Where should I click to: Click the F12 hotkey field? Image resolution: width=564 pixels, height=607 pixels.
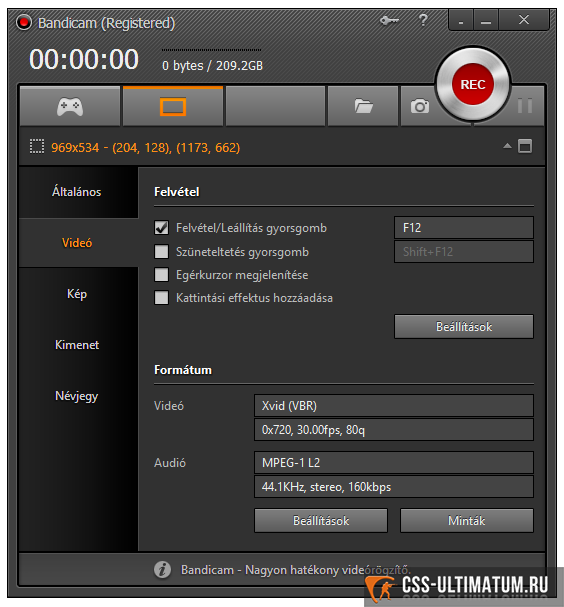[x=464, y=227]
